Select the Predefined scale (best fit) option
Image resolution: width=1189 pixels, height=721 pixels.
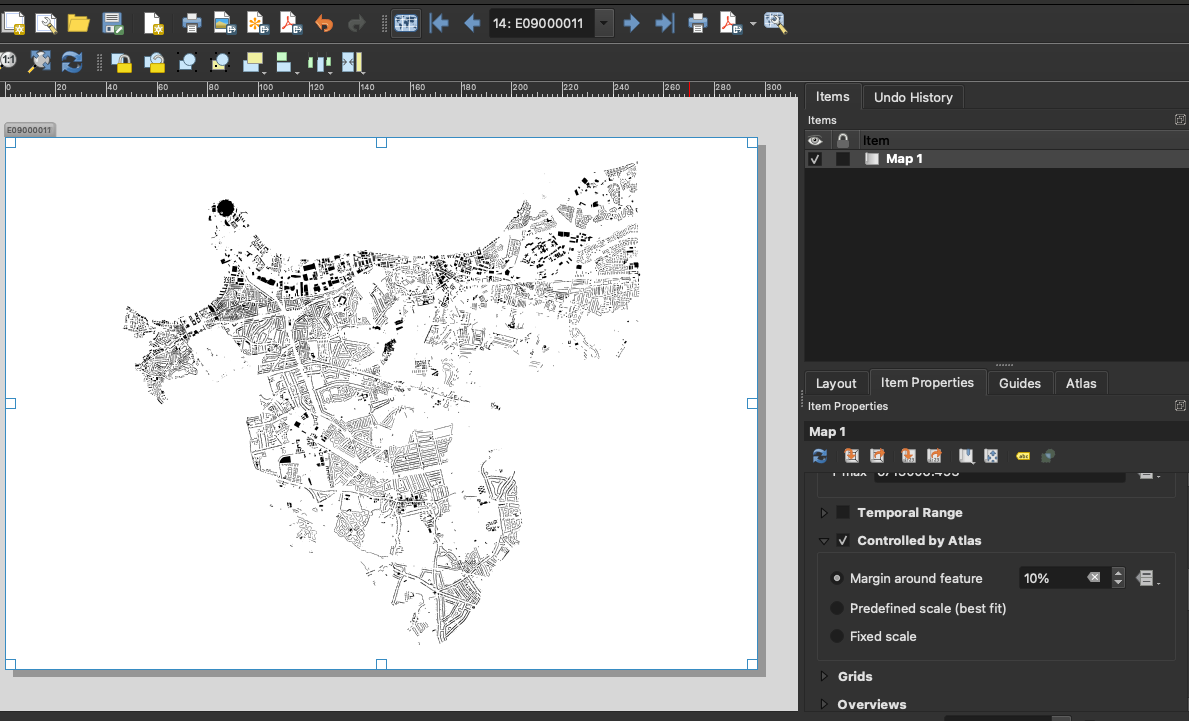[x=837, y=608]
